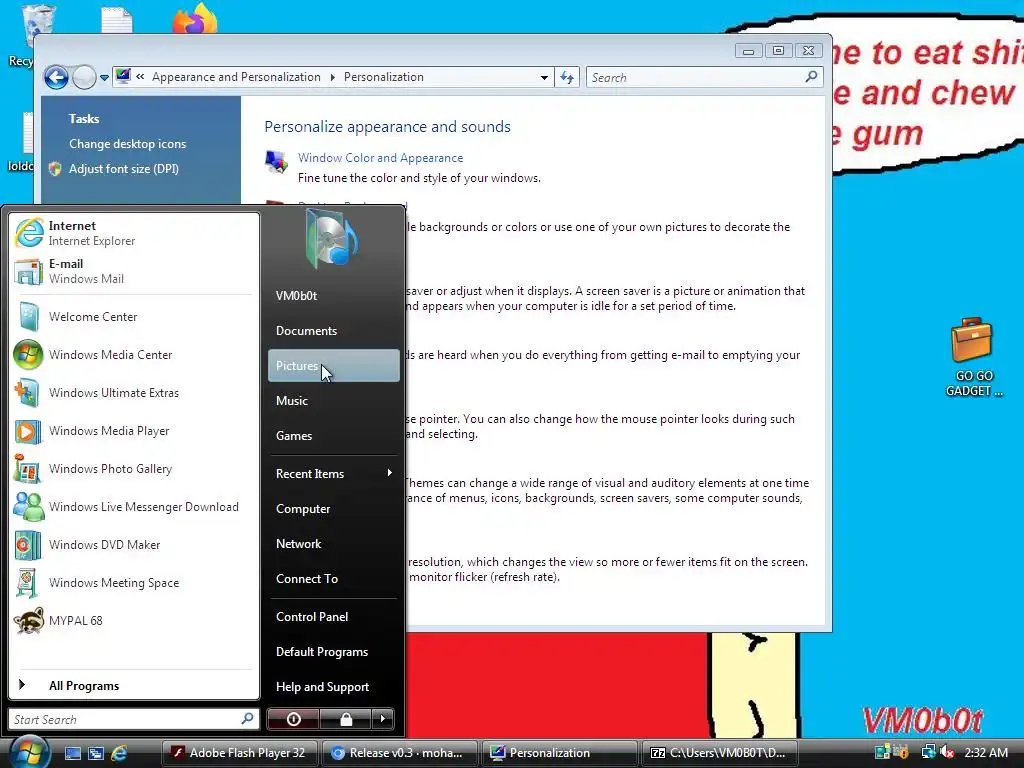
Task: Open VM0b0t user folder
Action: point(333,295)
